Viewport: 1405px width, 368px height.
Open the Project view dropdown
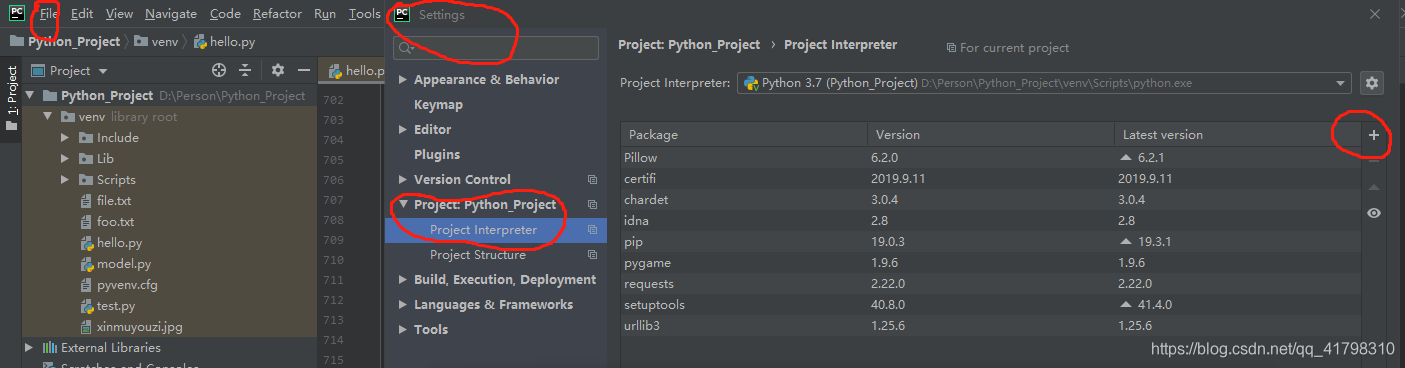point(70,71)
